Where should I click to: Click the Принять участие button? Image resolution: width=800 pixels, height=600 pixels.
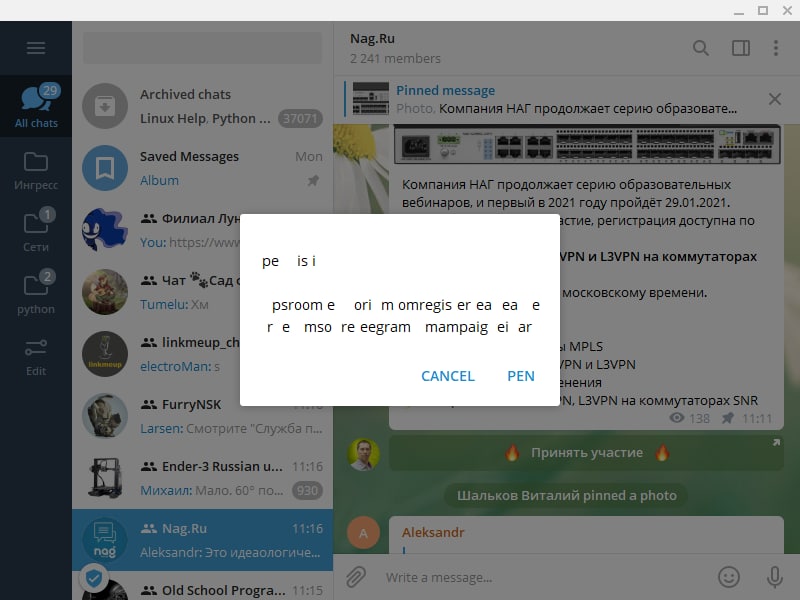click(587, 453)
